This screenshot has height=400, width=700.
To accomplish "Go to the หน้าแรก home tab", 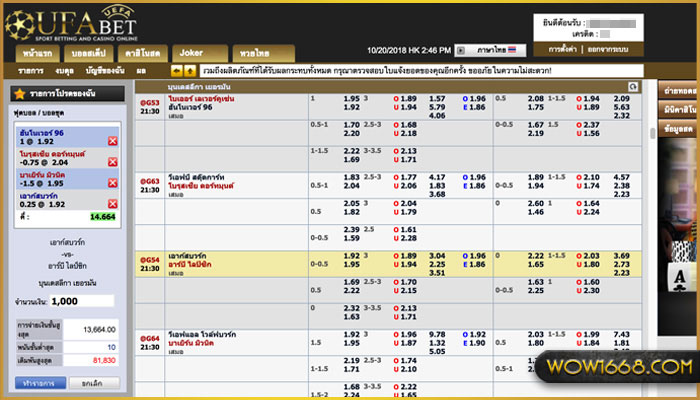I will pos(36,52).
